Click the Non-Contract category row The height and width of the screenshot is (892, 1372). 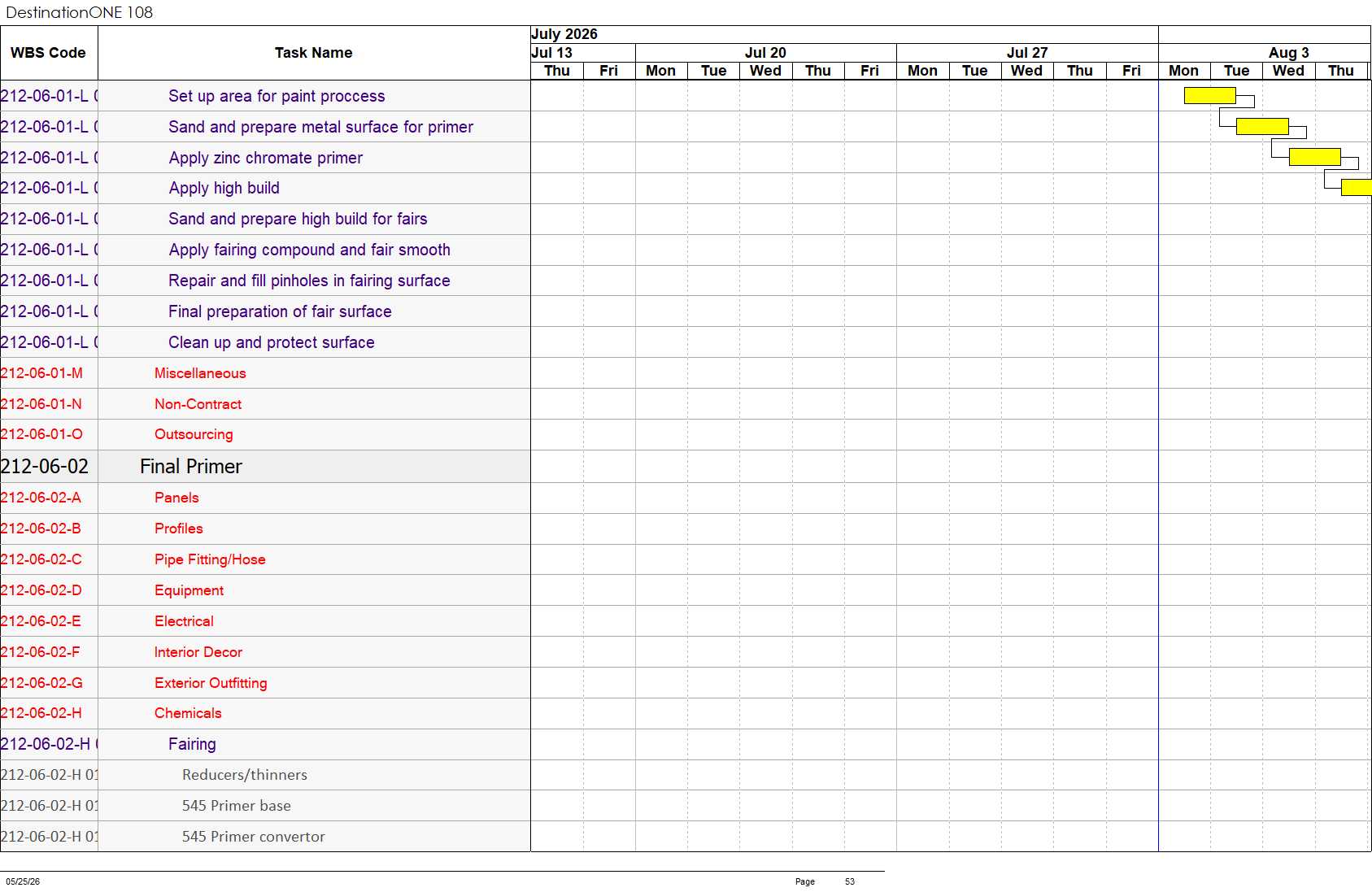click(x=198, y=404)
